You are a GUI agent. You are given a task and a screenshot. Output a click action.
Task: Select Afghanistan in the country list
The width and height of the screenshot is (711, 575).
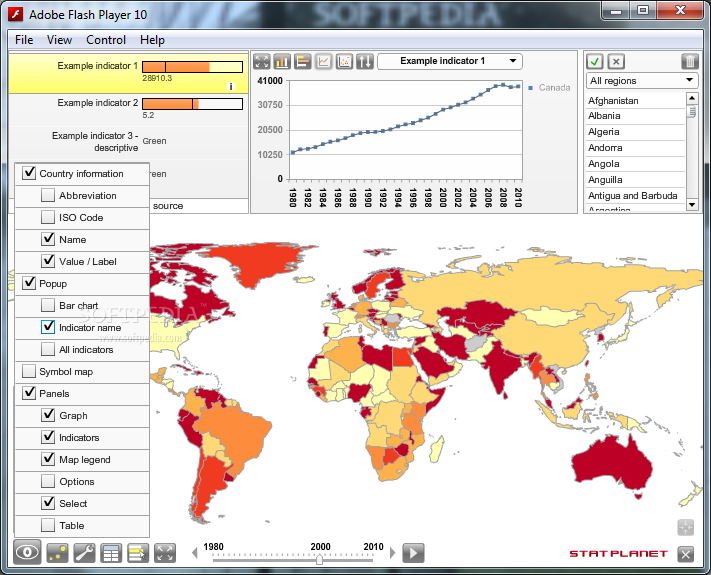pos(635,101)
